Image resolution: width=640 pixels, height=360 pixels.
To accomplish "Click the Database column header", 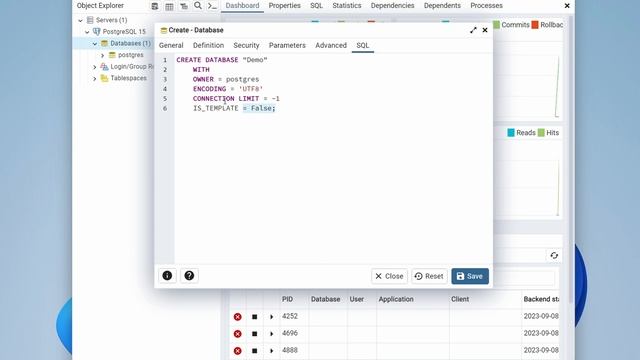I will [326, 299].
